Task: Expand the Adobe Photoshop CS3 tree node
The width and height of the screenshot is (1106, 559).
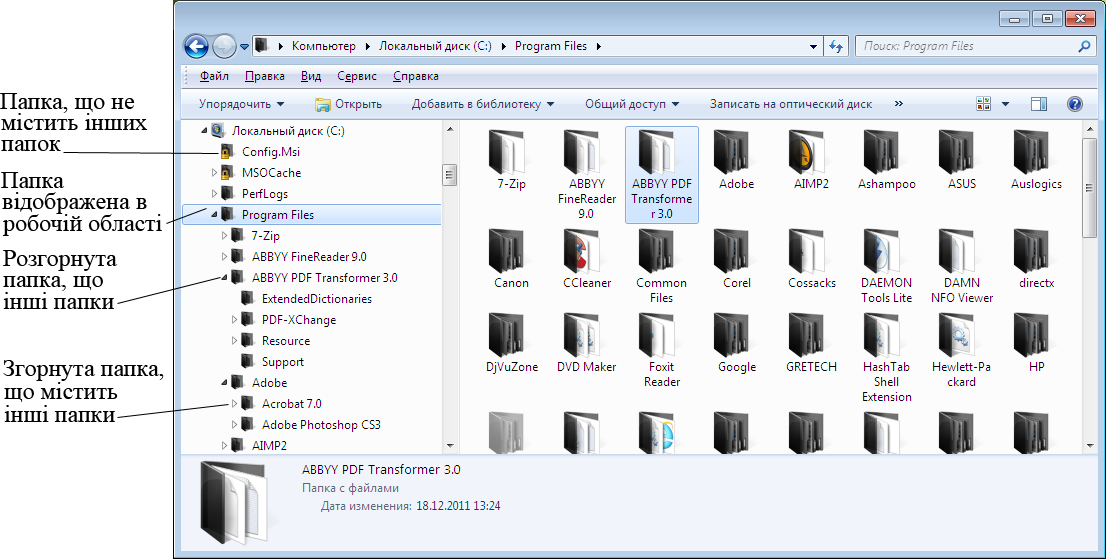Action: (x=235, y=425)
